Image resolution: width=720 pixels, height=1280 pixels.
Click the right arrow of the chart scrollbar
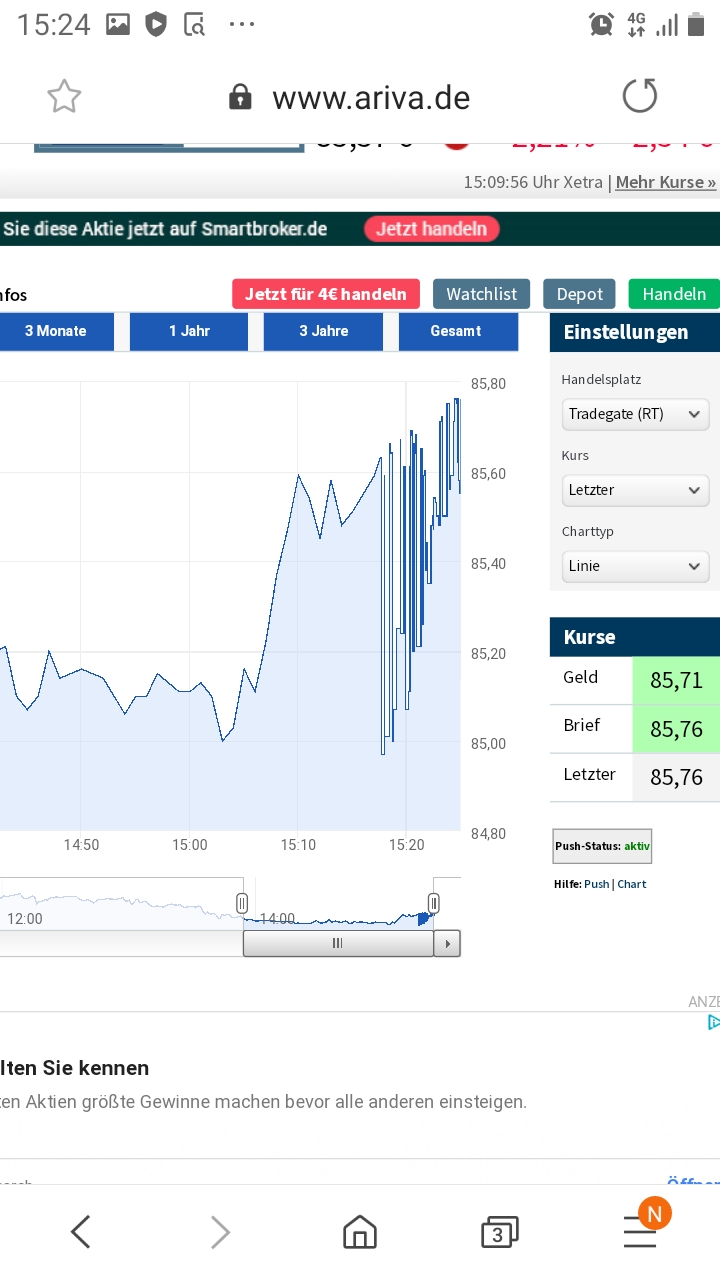[447, 942]
